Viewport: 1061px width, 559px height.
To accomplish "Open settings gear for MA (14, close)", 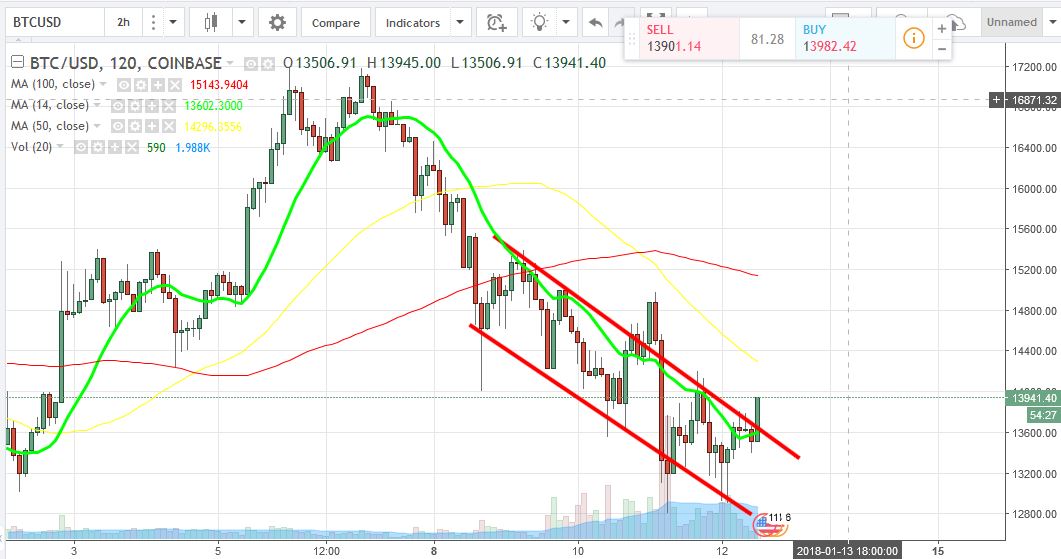I will (135, 106).
